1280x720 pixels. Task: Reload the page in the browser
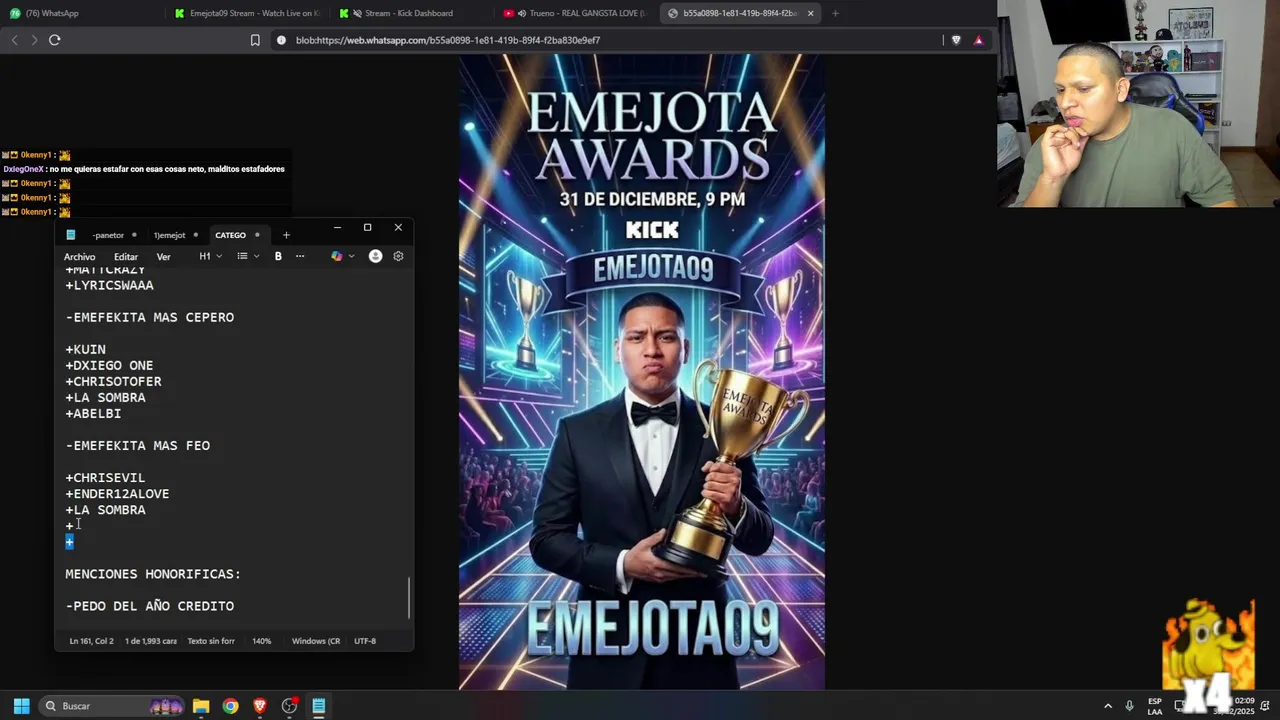pyautogui.click(x=54, y=40)
